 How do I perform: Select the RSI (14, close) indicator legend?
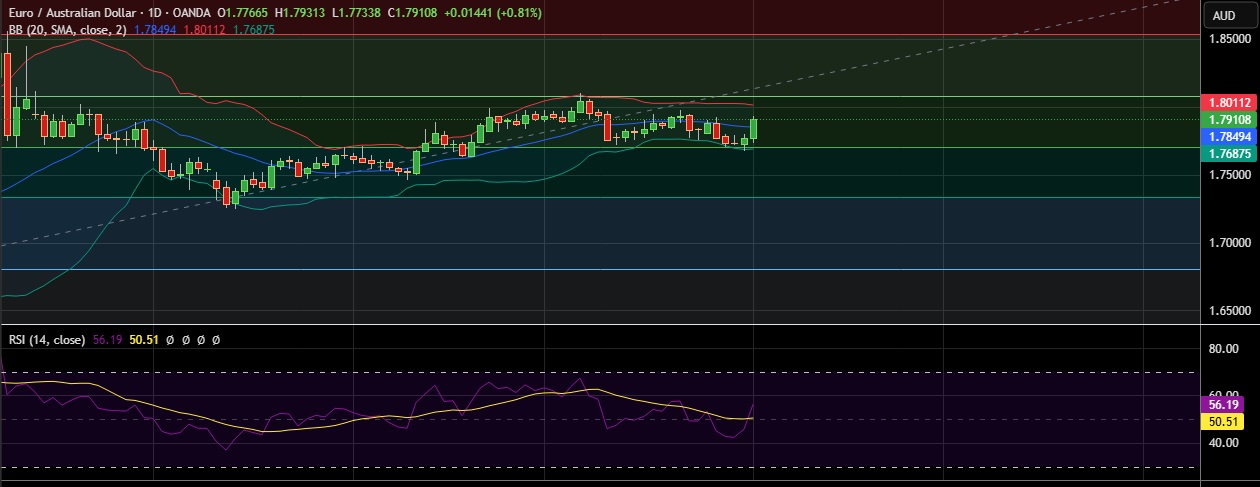pyautogui.click(x=47, y=340)
